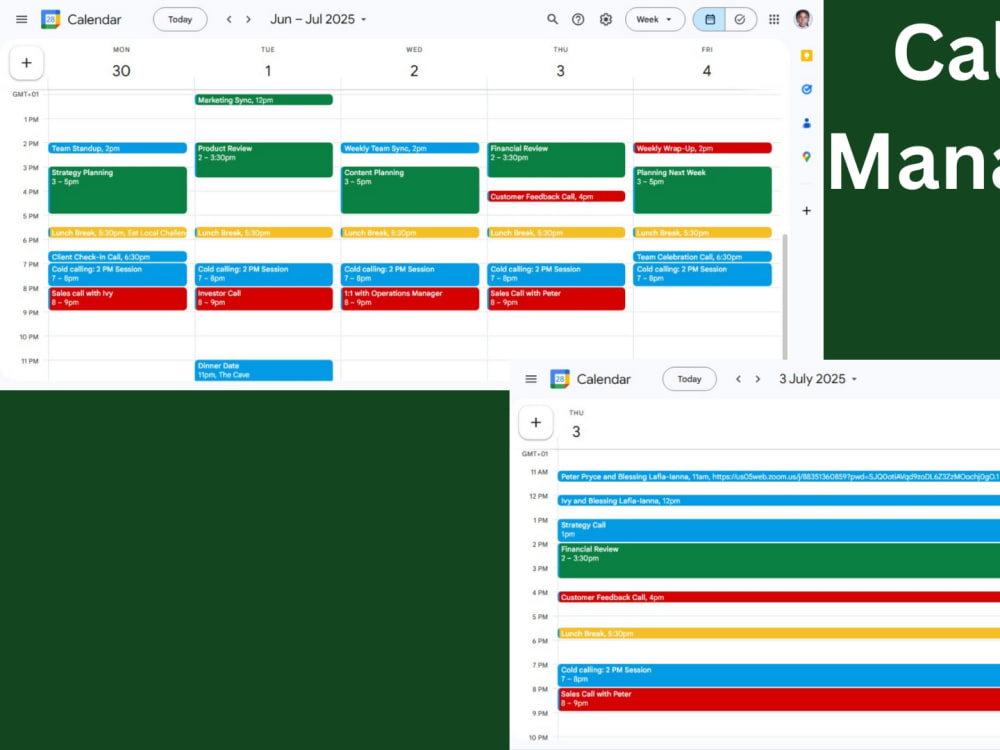Open the Support help icon

point(578,20)
